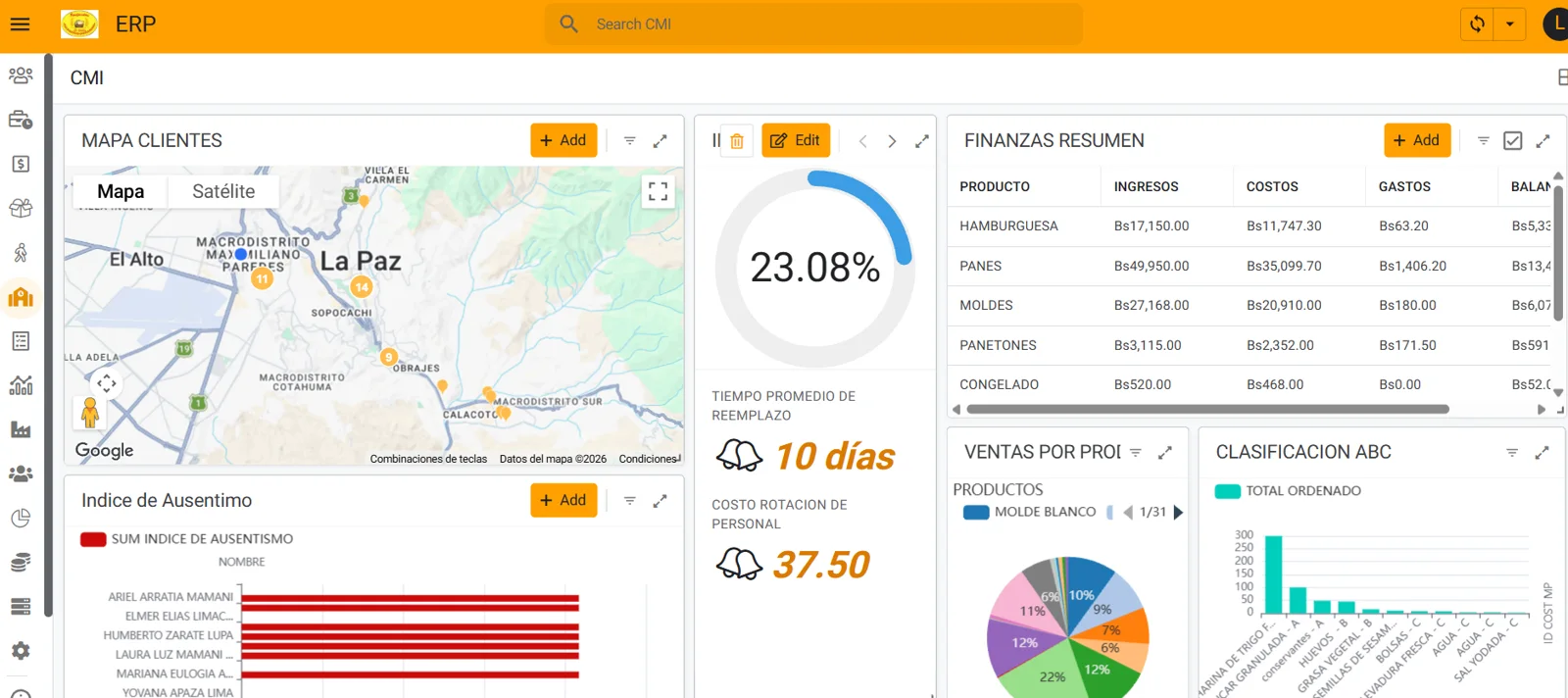
Task: Go to next pie legend page arrow
Action: point(1178,512)
